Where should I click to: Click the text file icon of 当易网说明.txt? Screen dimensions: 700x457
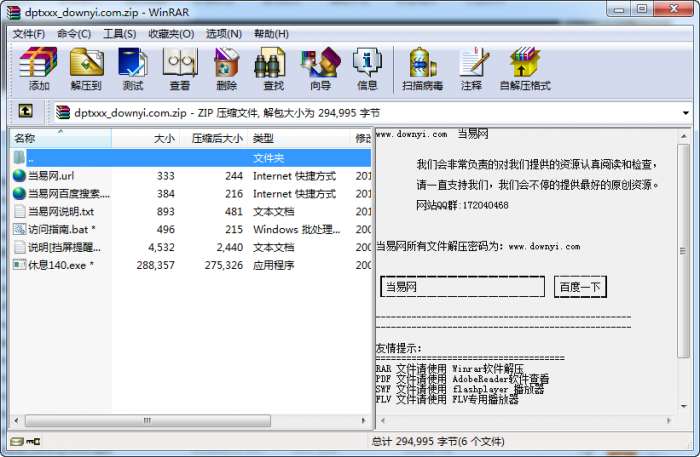pos(19,211)
